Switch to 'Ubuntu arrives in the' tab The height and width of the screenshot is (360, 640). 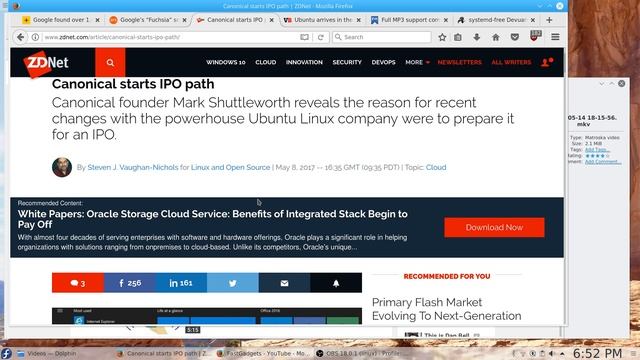click(x=322, y=20)
